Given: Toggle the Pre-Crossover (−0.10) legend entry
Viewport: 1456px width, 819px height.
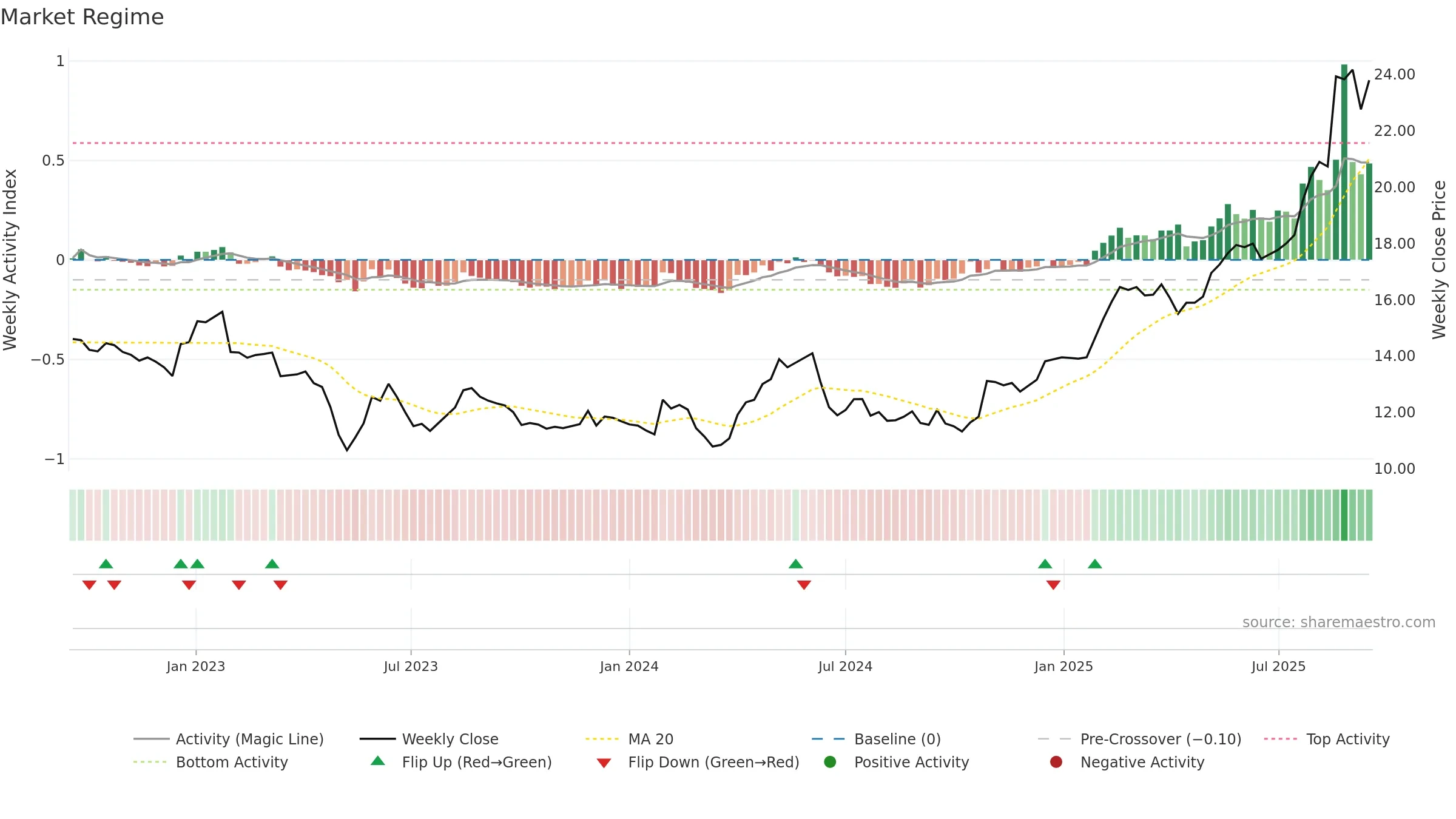Looking at the screenshot, I should [1139, 739].
